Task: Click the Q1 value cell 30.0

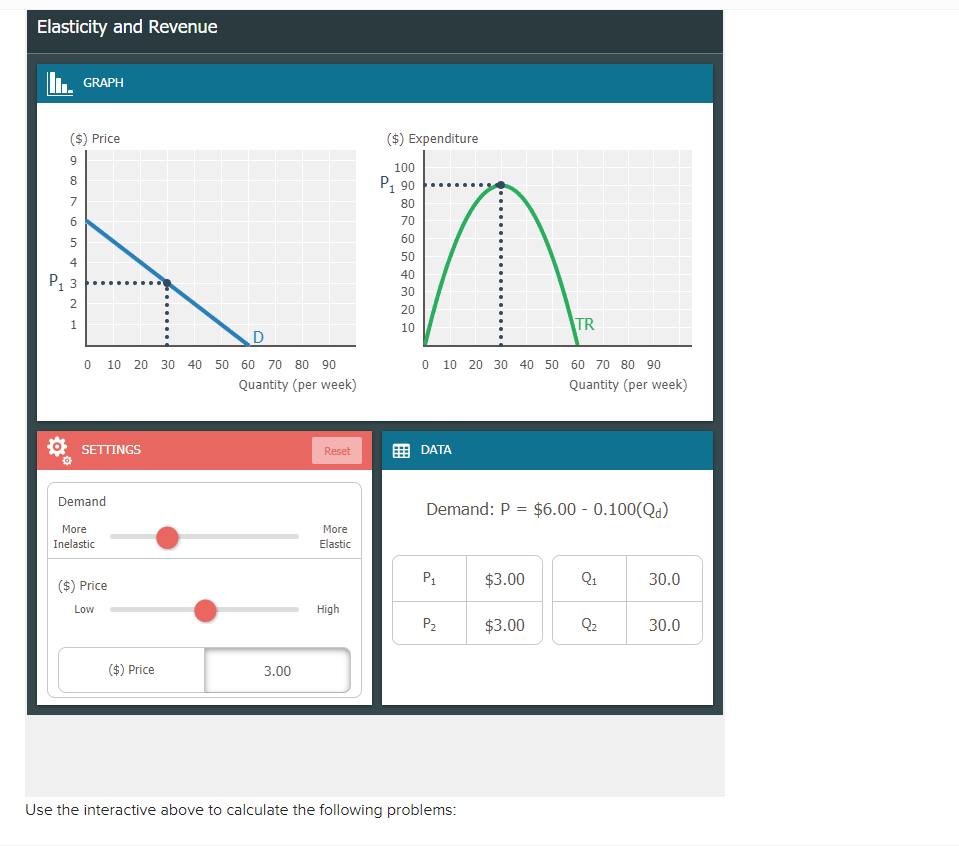Action: coord(664,579)
